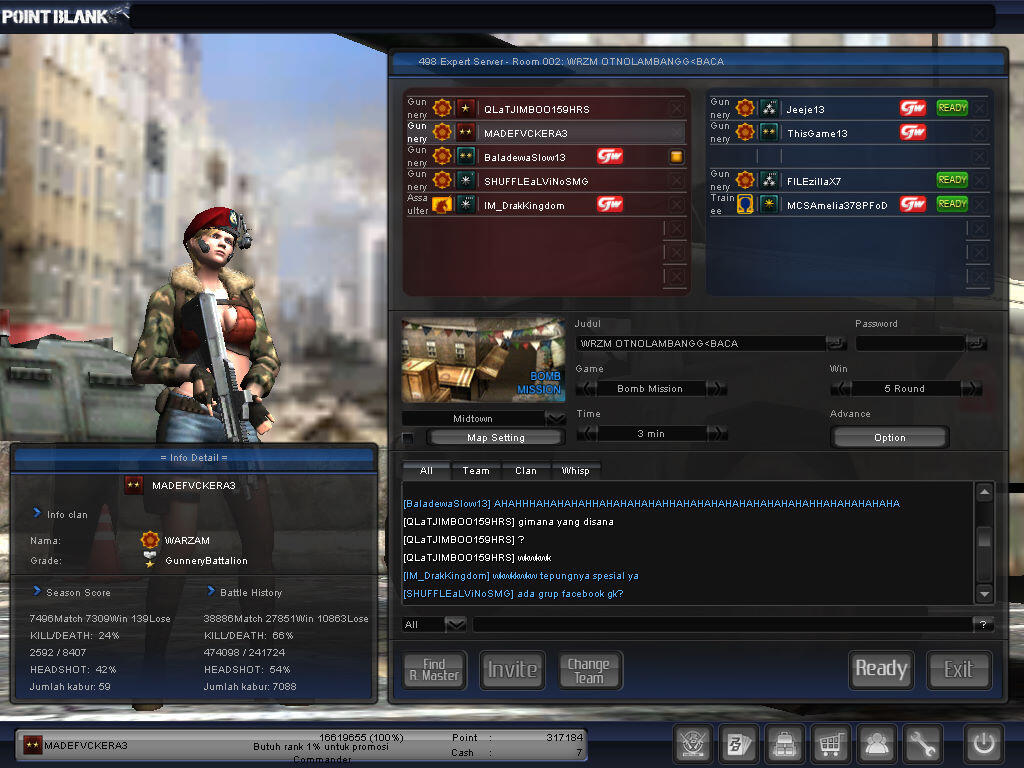This screenshot has height=768, width=1024.
Task: Click the Invite button
Action: point(513,670)
